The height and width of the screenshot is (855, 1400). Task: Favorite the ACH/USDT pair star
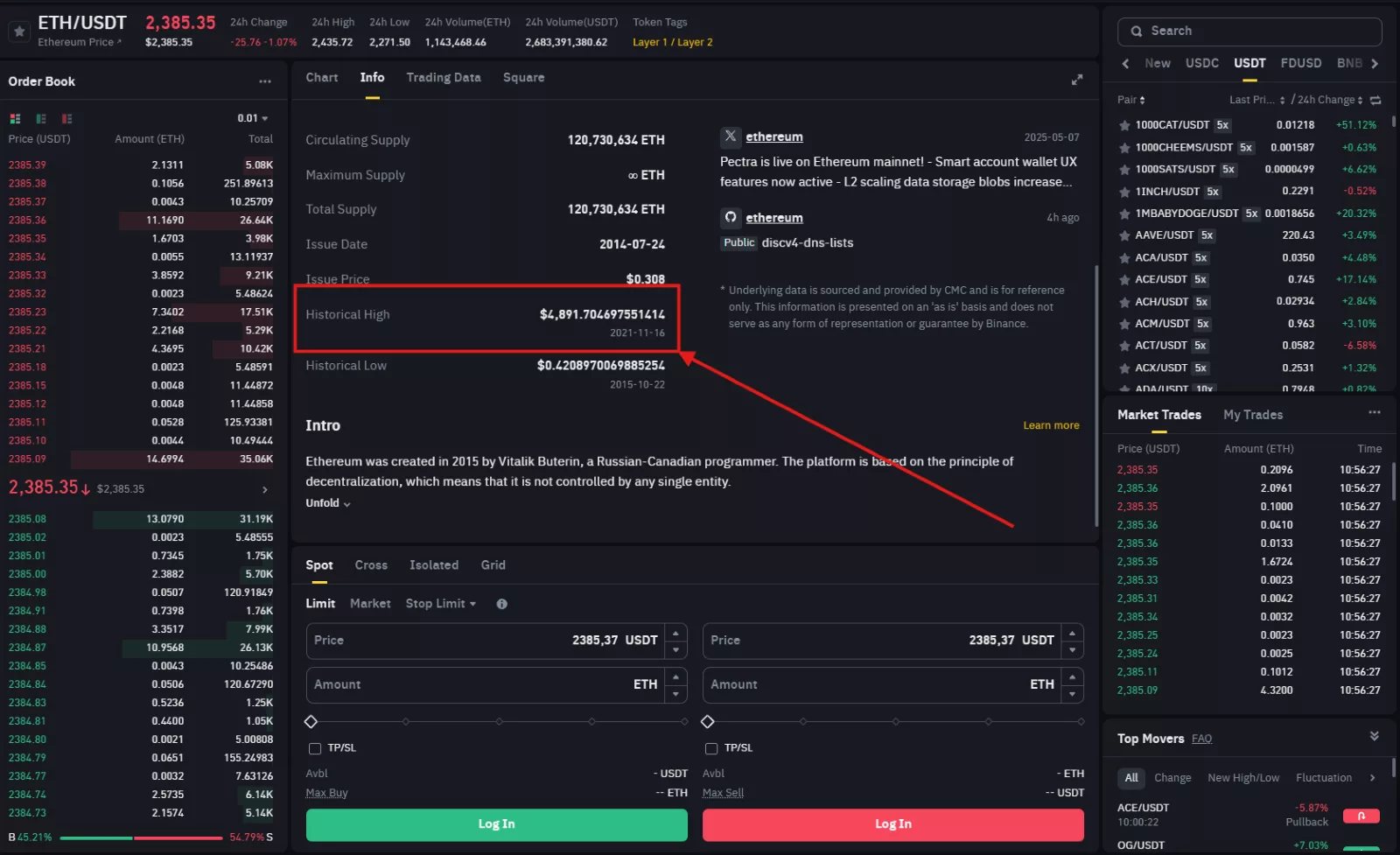(x=1124, y=302)
